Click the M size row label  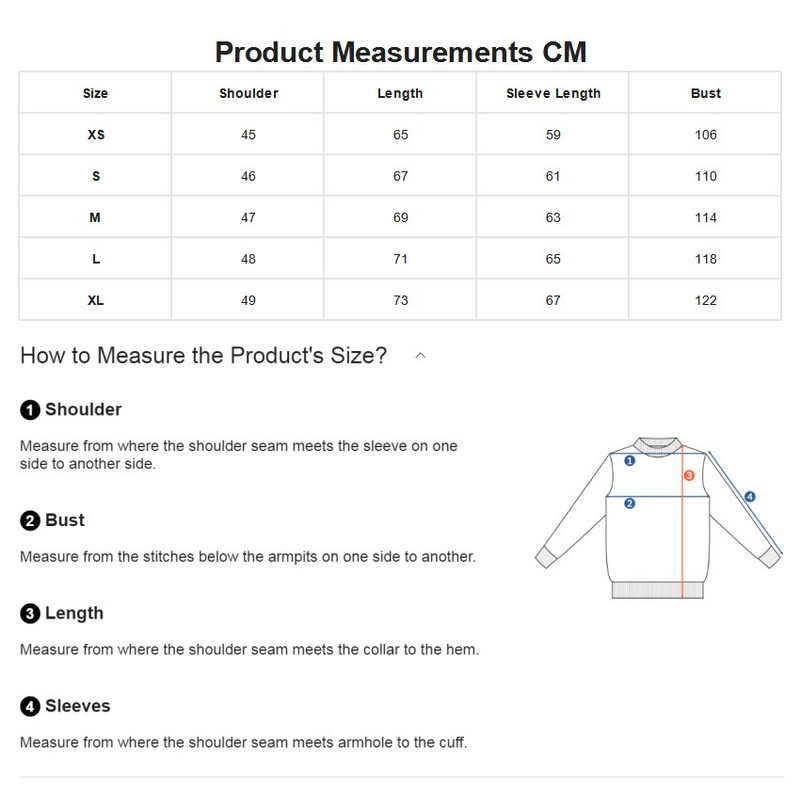point(95,217)
